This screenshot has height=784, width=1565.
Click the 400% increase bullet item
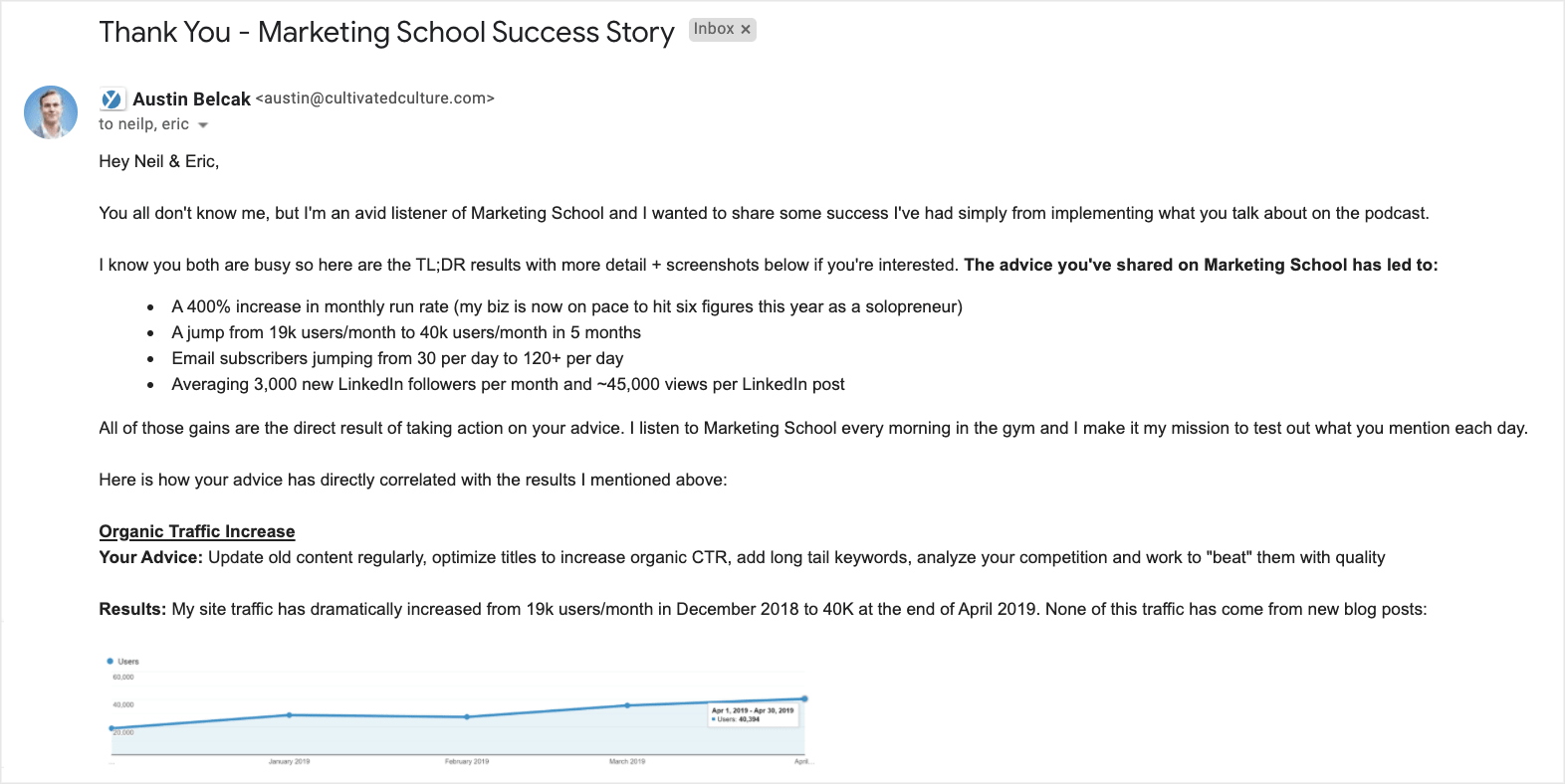coord(566,306)
